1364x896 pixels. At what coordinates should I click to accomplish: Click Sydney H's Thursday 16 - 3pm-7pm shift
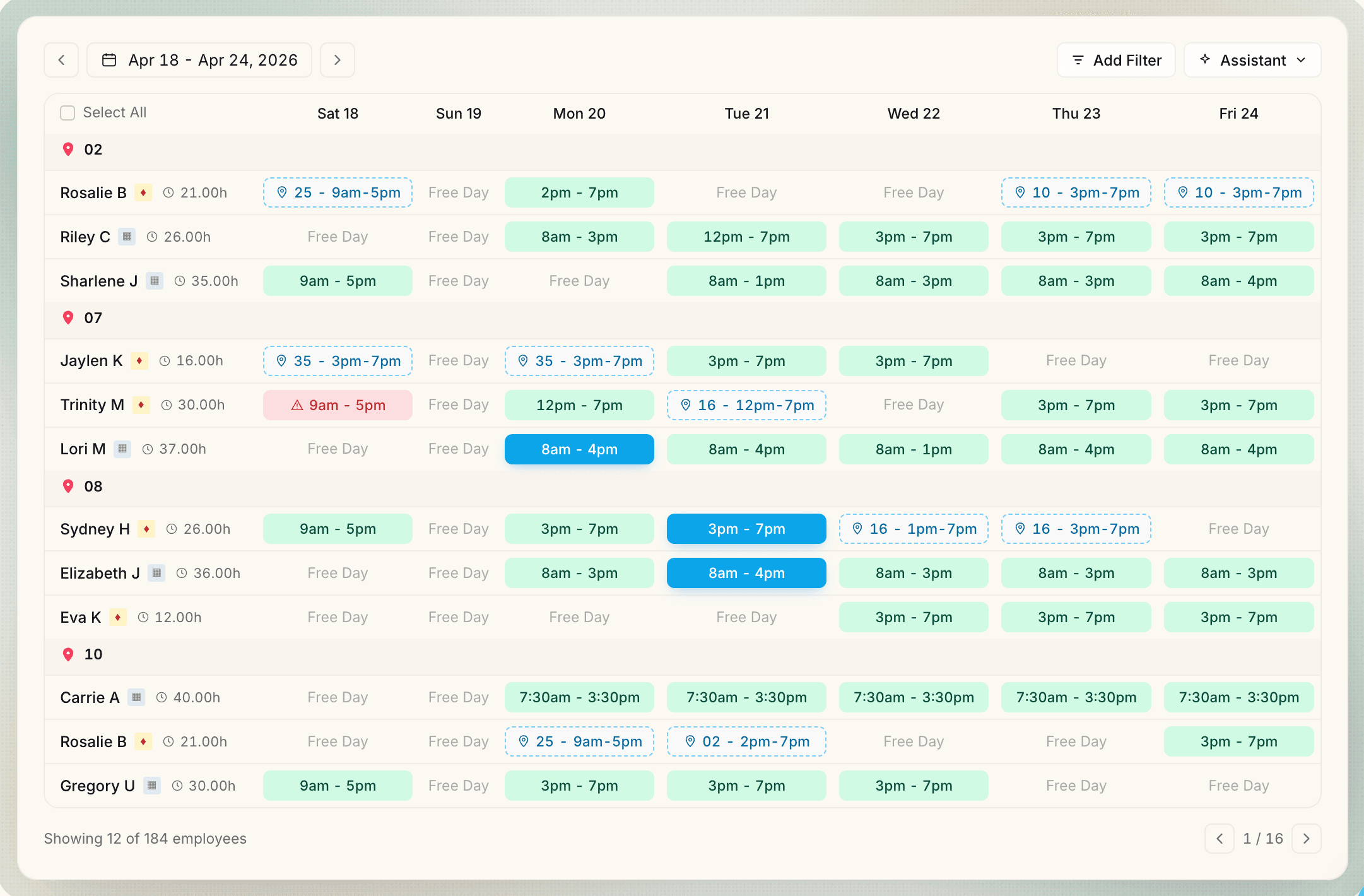pyautogui.click(x=1076, y=529)
